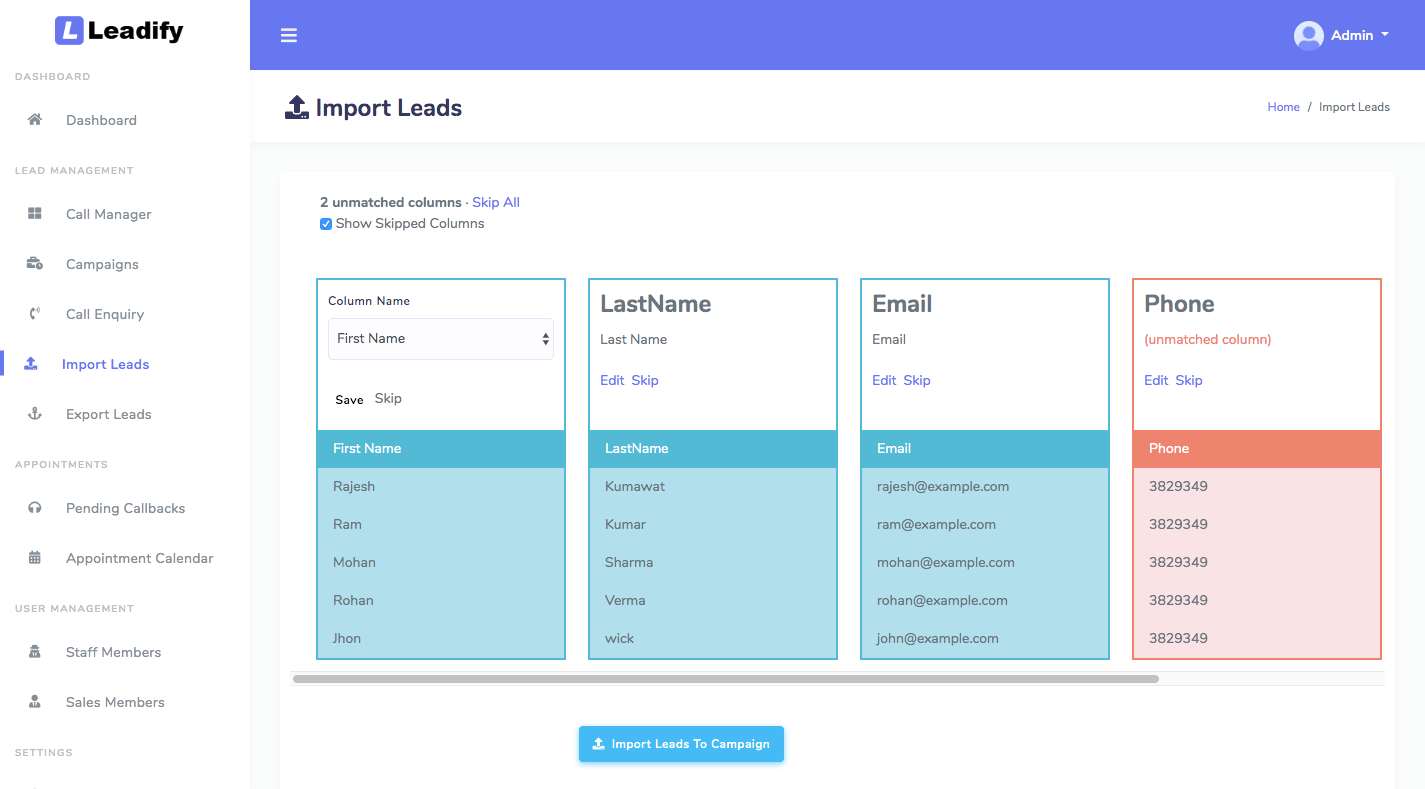Skip the Email column
1425x789 pixels.
tap(917, 380)
